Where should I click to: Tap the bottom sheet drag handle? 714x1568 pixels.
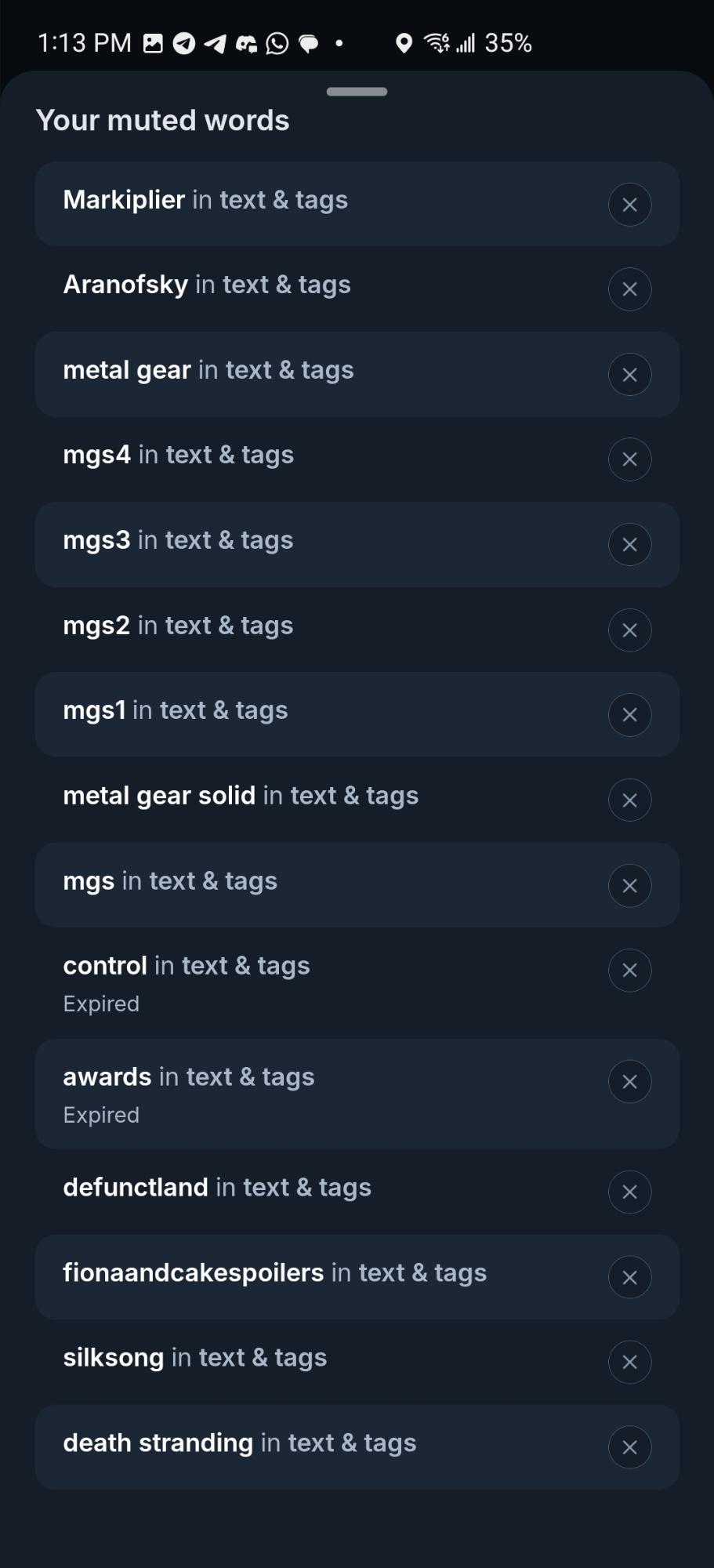pyautogui.click(x=357, y=92)
